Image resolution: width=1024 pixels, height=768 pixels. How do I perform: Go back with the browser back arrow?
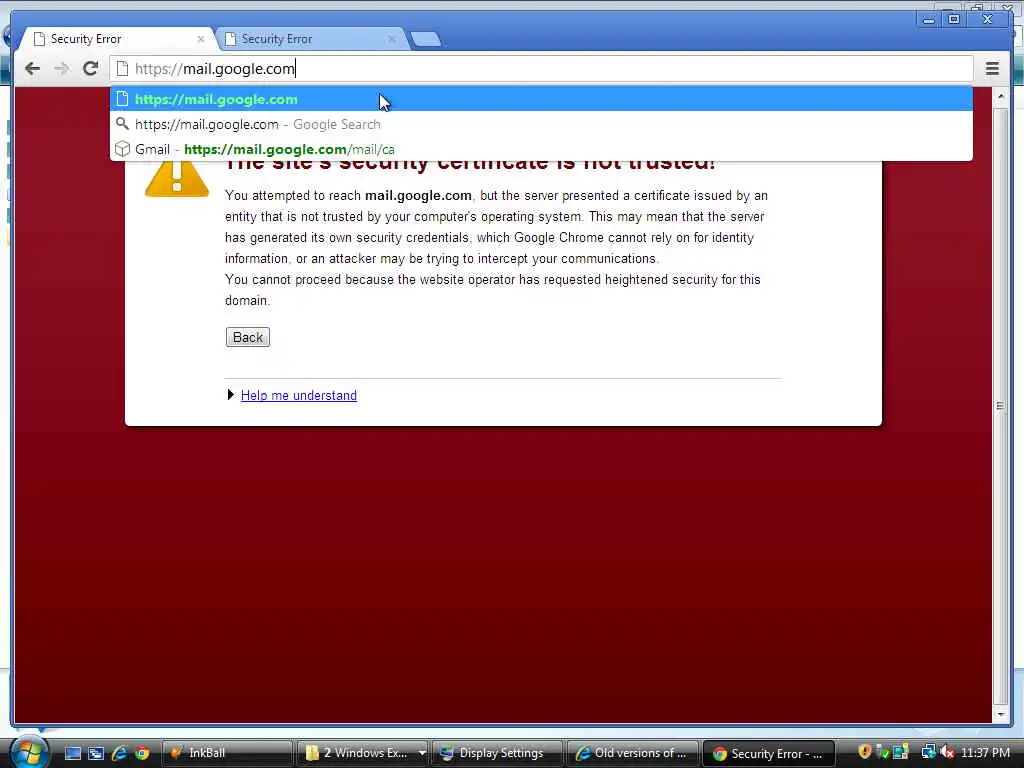(32, 69)
